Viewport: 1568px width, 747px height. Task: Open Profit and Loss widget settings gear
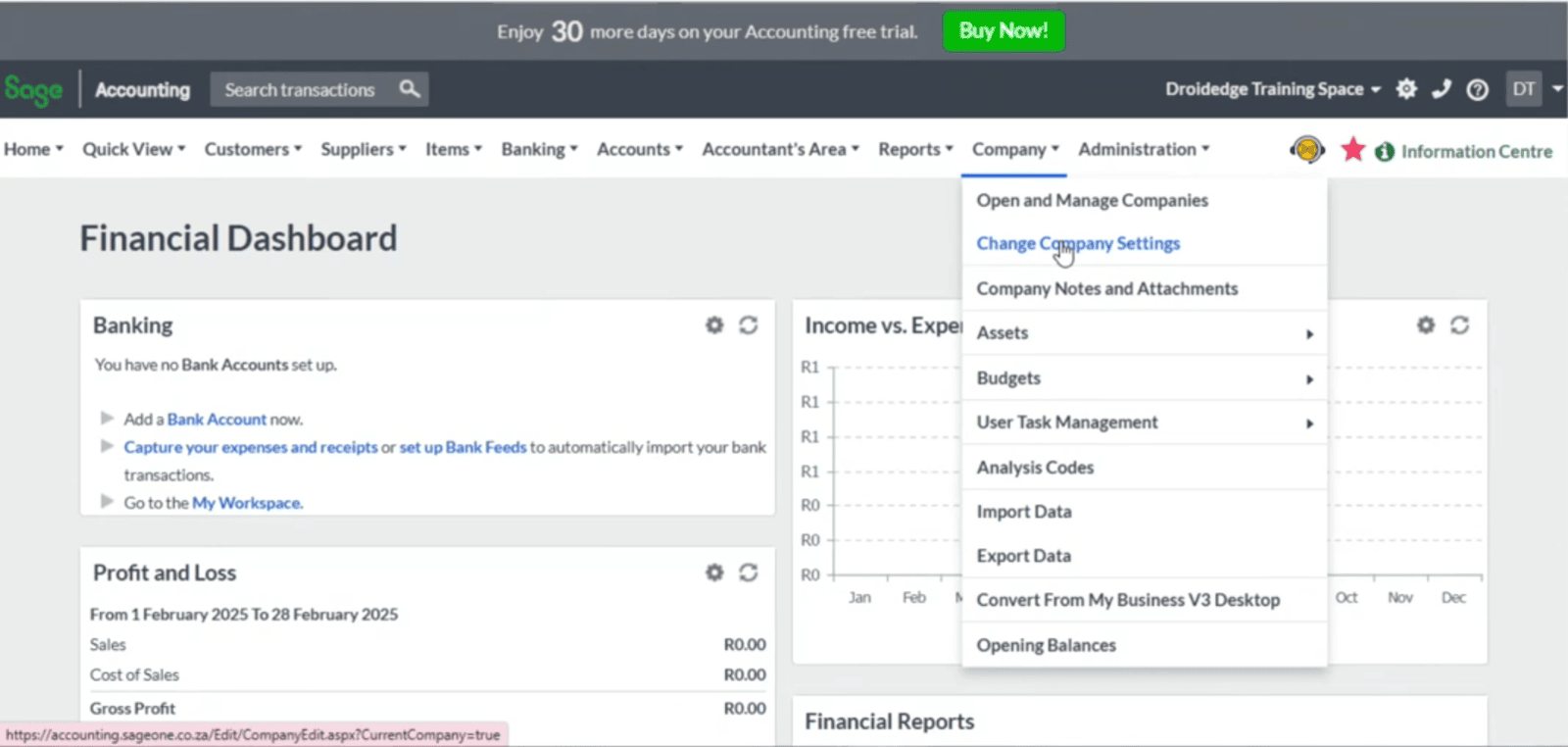point(714,573)
